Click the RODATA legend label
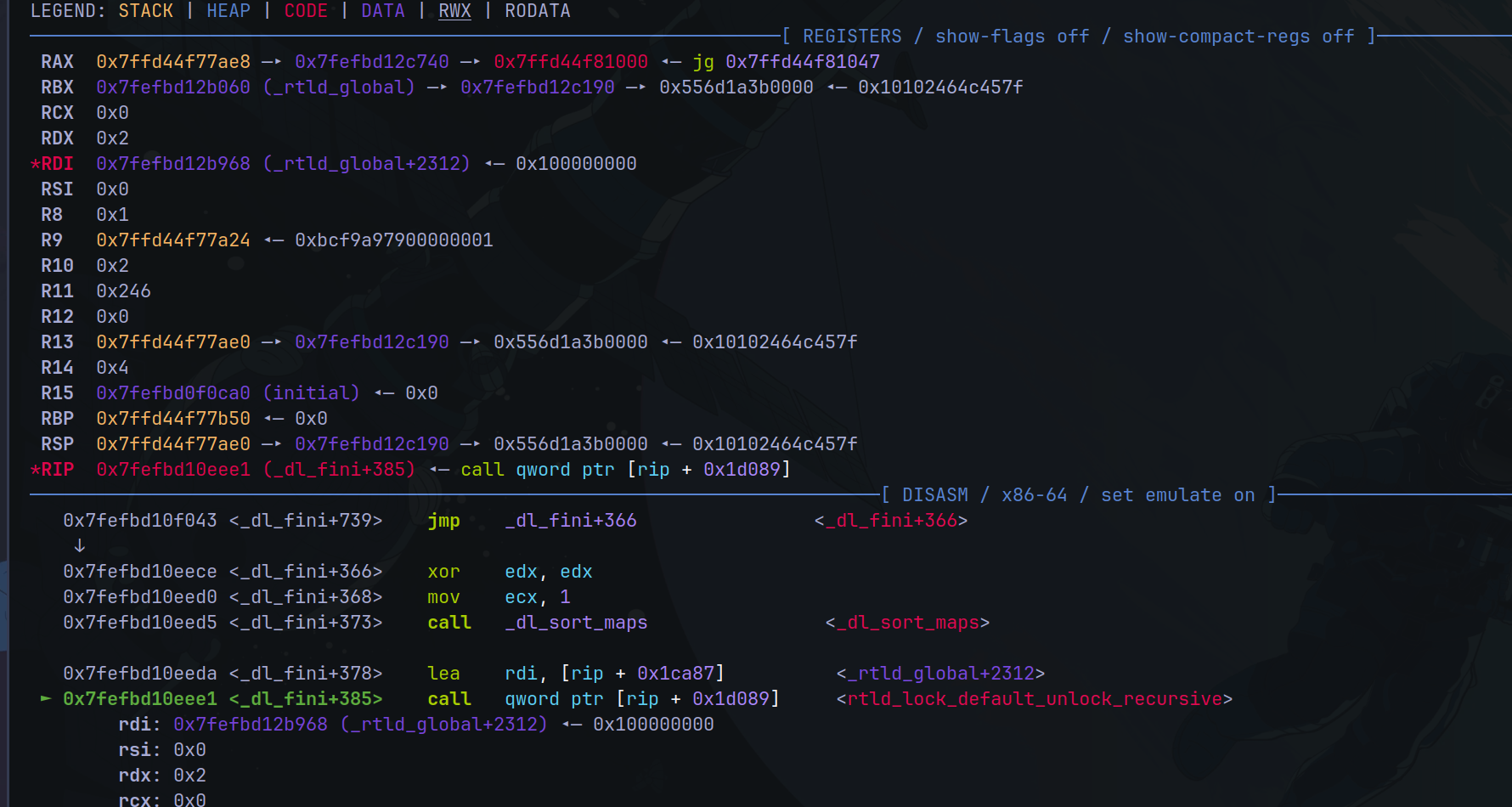The width and height of the screenshot is (1512, 807). pyautogui.click(x=538, y=11)
